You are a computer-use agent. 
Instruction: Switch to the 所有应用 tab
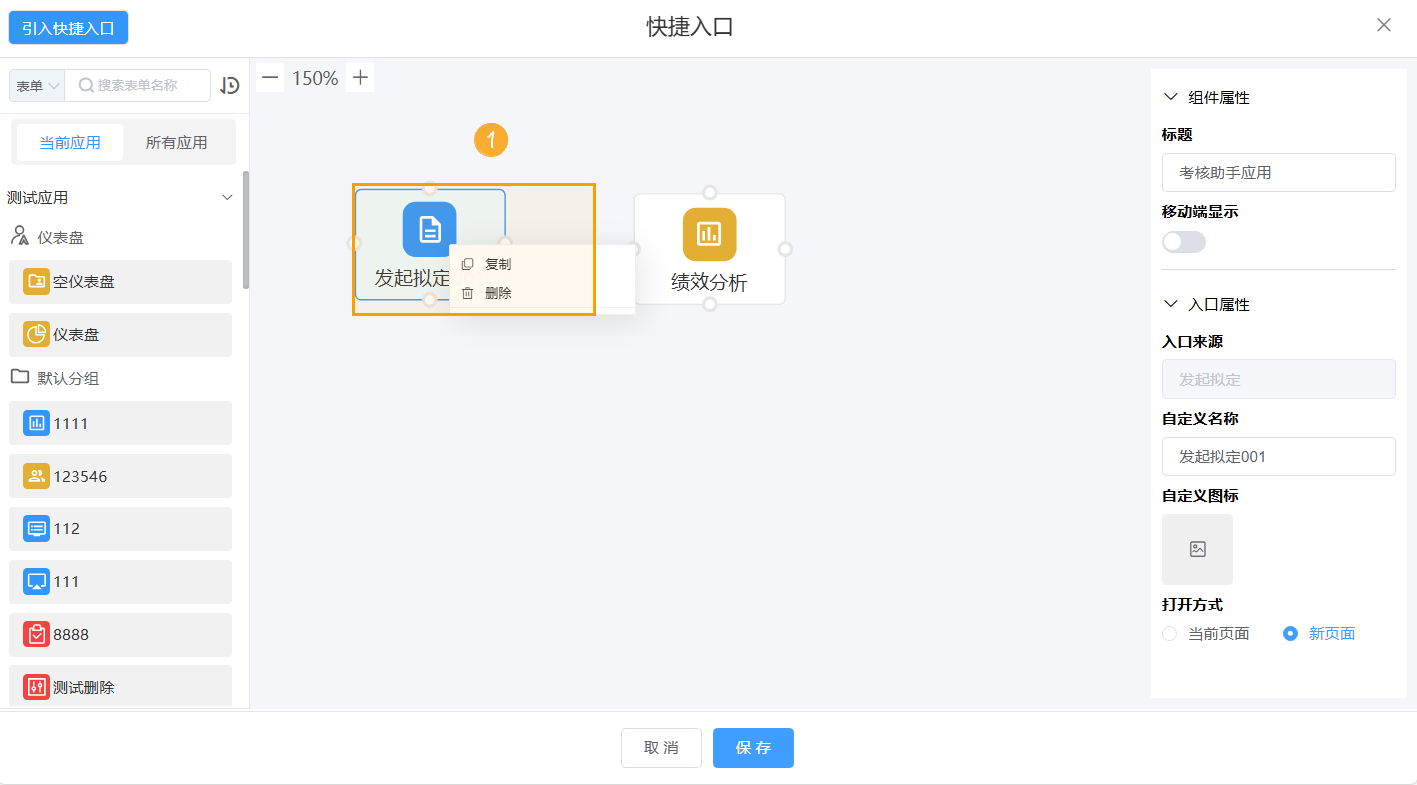point(178,142)
